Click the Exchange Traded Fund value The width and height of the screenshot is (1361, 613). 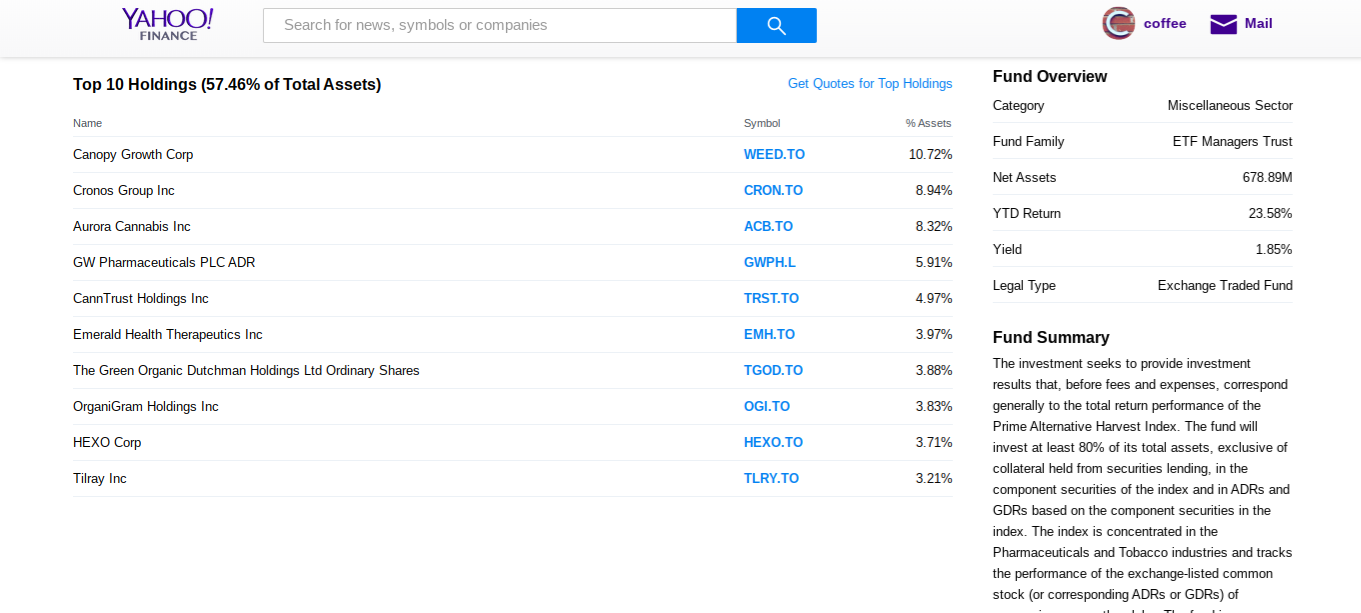(x=1225, y=286)
